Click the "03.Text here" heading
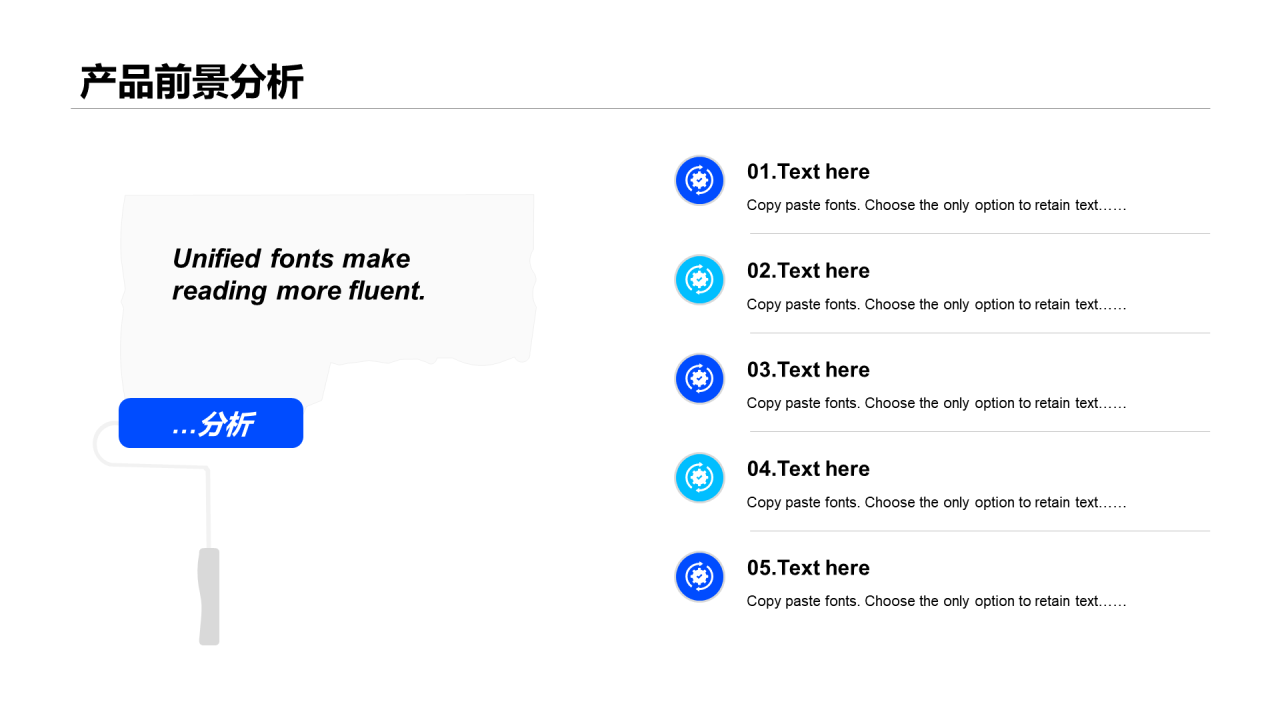This screenshot has width=1280, height=720. 808,370
